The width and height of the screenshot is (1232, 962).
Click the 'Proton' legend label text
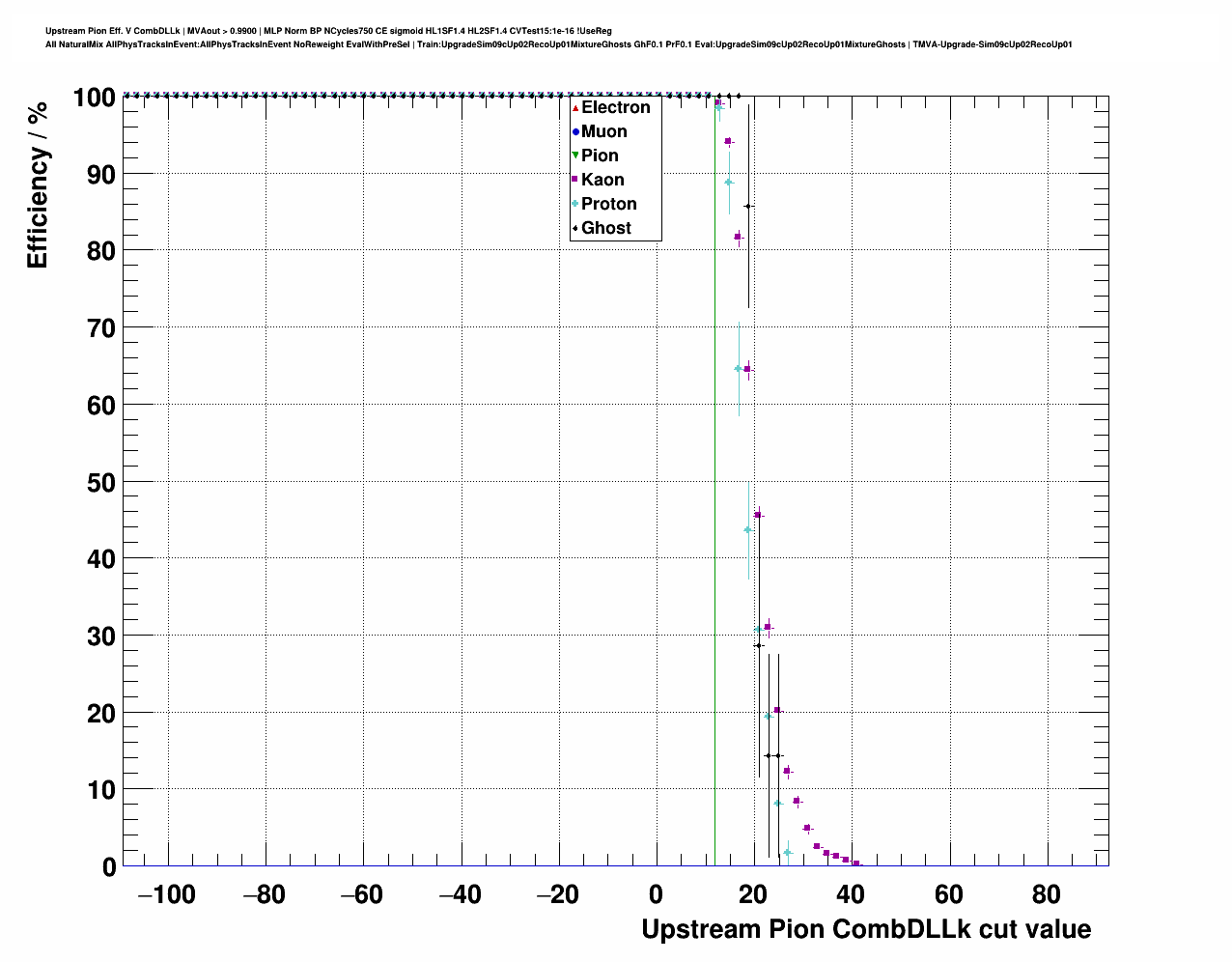point(608,204)
